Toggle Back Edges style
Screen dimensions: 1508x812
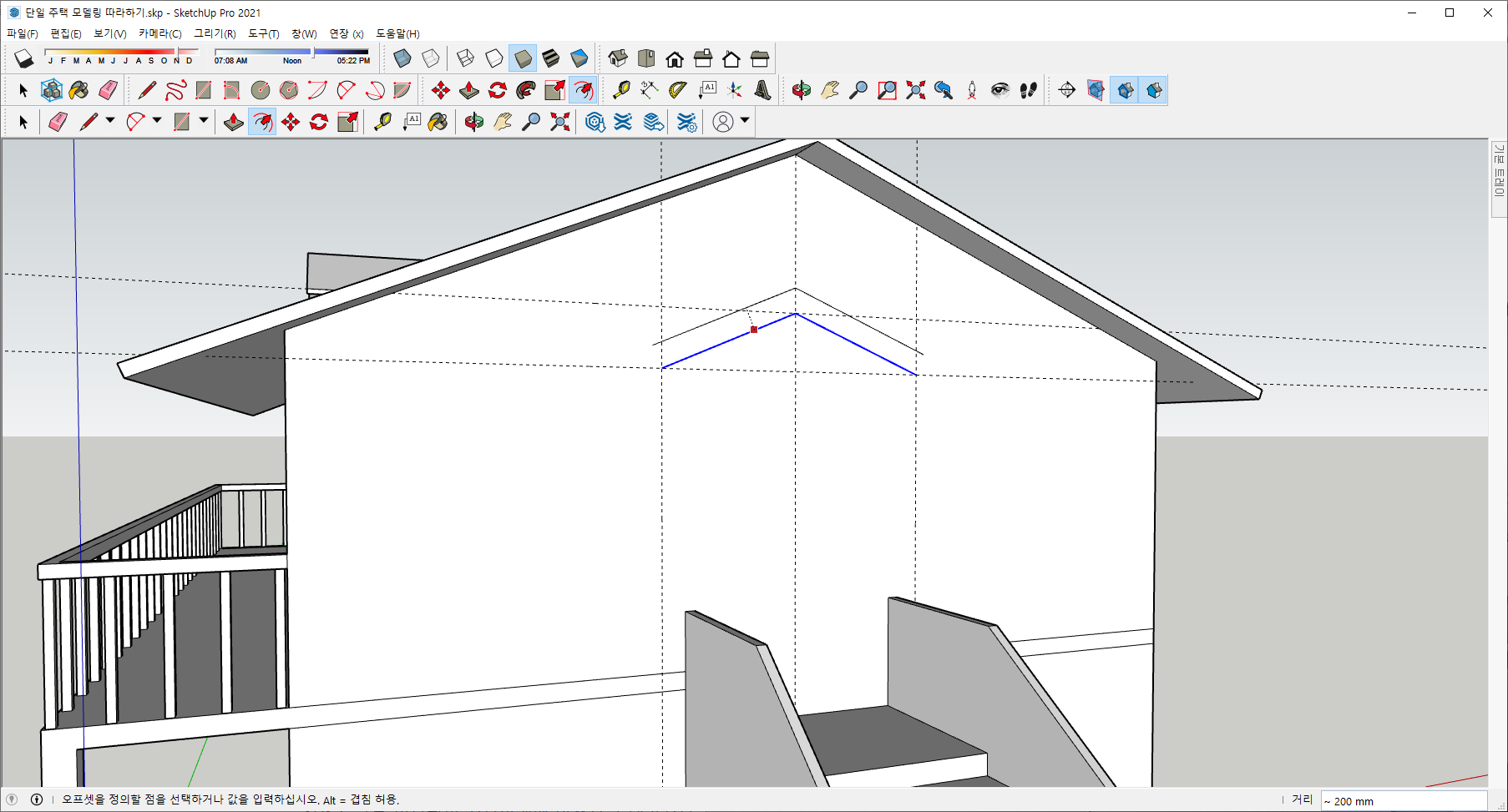(x=431, y=58)
